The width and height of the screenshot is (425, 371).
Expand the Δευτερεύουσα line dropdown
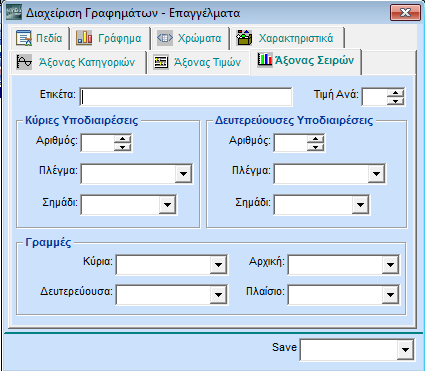[x=218, y=295]
